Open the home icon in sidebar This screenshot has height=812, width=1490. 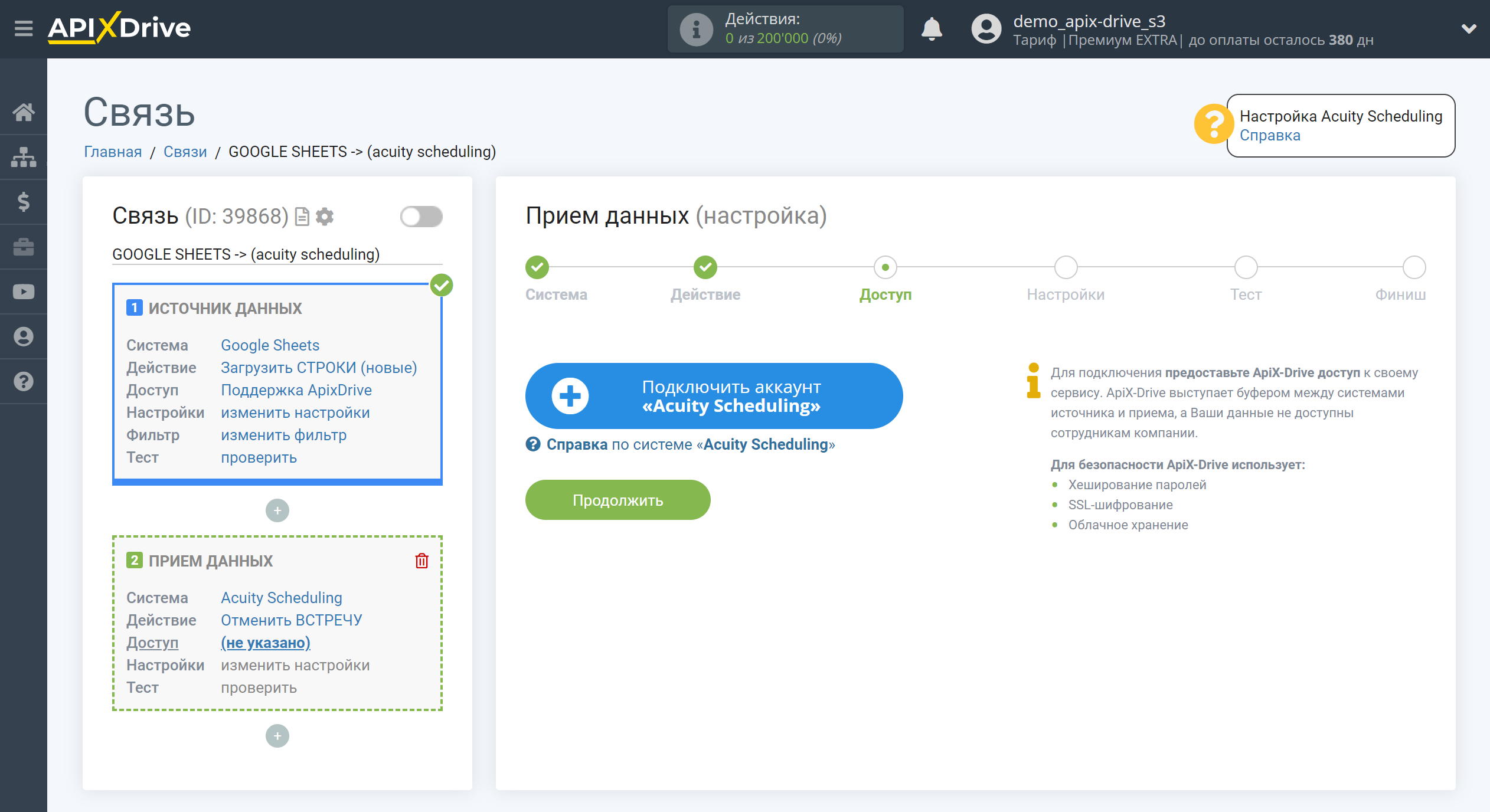(24, 112)
